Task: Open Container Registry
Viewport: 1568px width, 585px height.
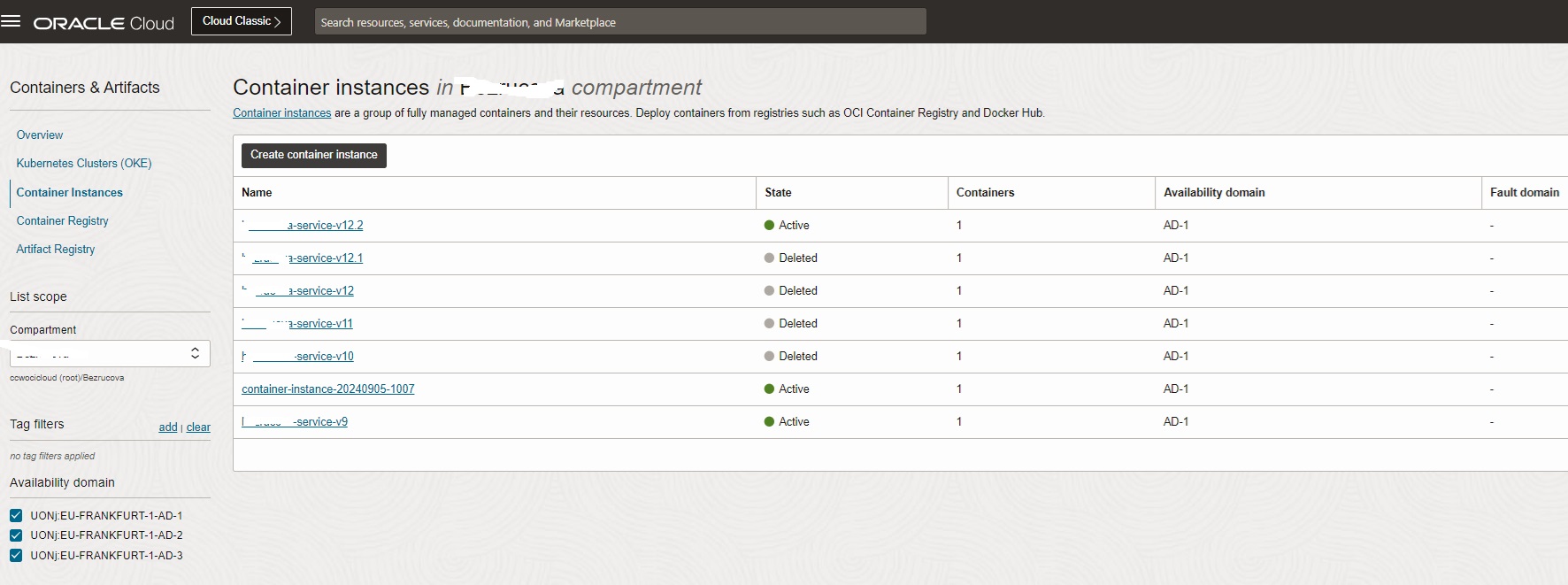Action: 63,220
